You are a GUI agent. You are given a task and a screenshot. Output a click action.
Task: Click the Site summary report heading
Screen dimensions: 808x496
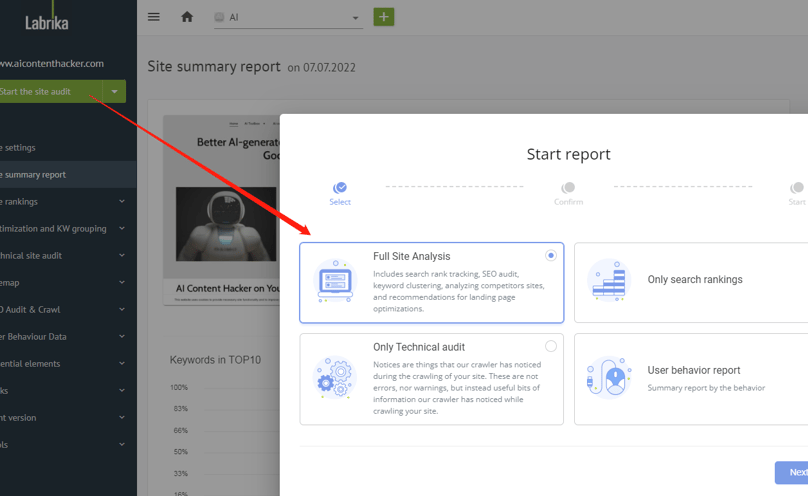tap(214, 66)
